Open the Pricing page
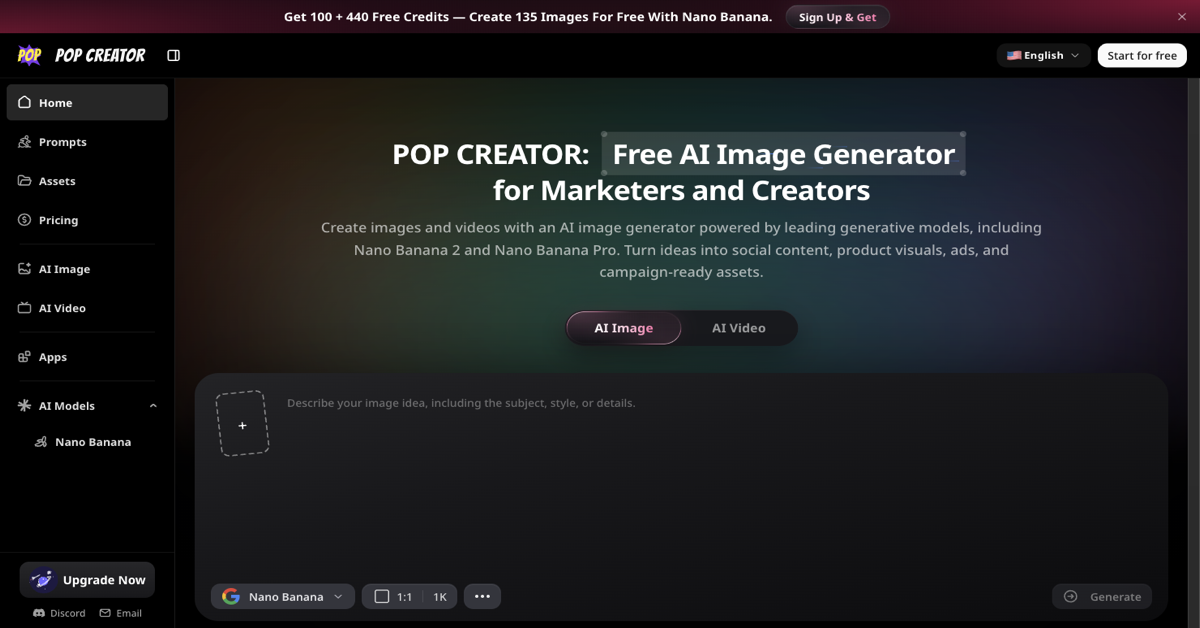Image resolution: width=1200 pixels, height=628 pixels. 87,220
